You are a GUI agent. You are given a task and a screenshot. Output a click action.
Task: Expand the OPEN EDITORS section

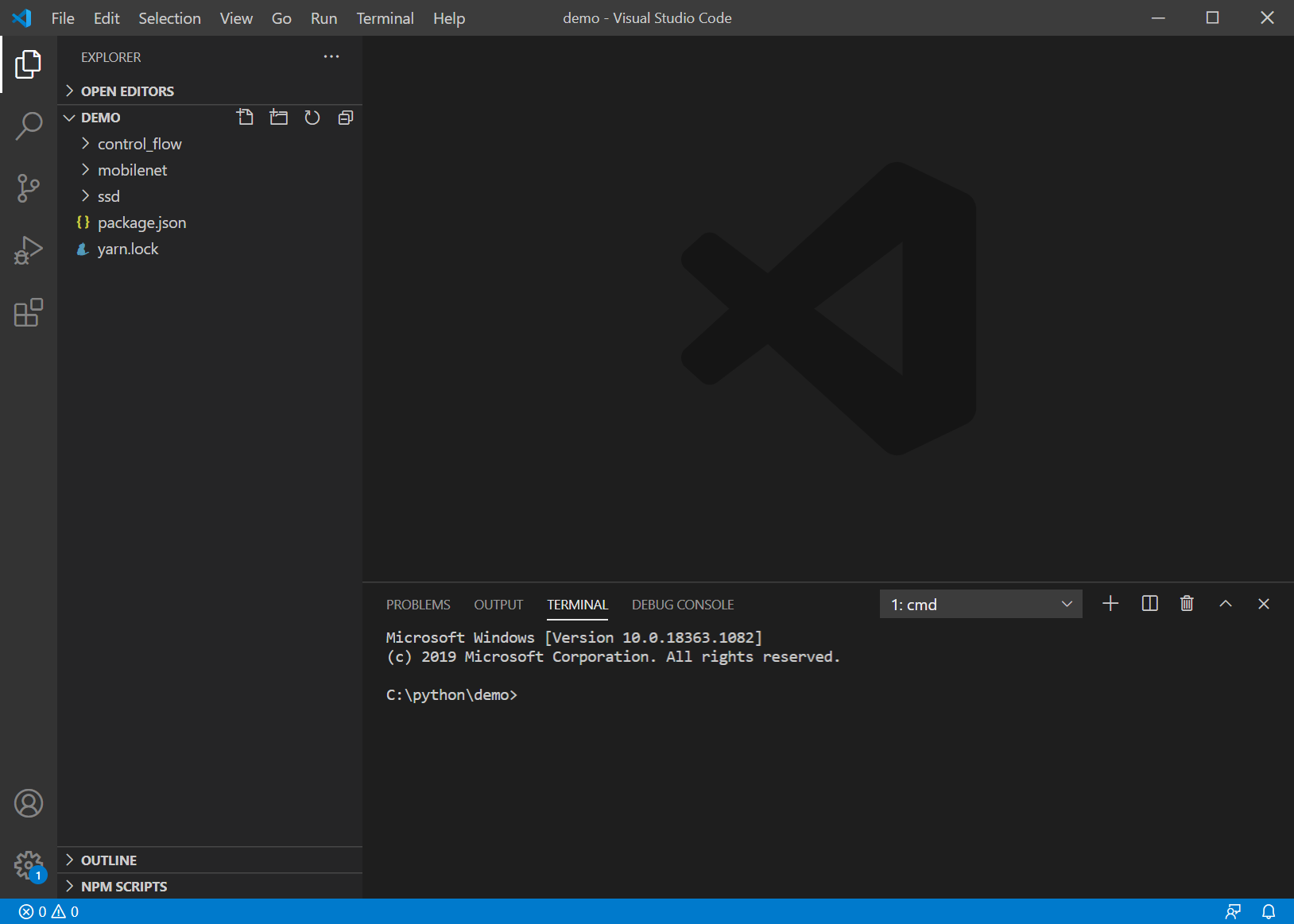[210, 91]
